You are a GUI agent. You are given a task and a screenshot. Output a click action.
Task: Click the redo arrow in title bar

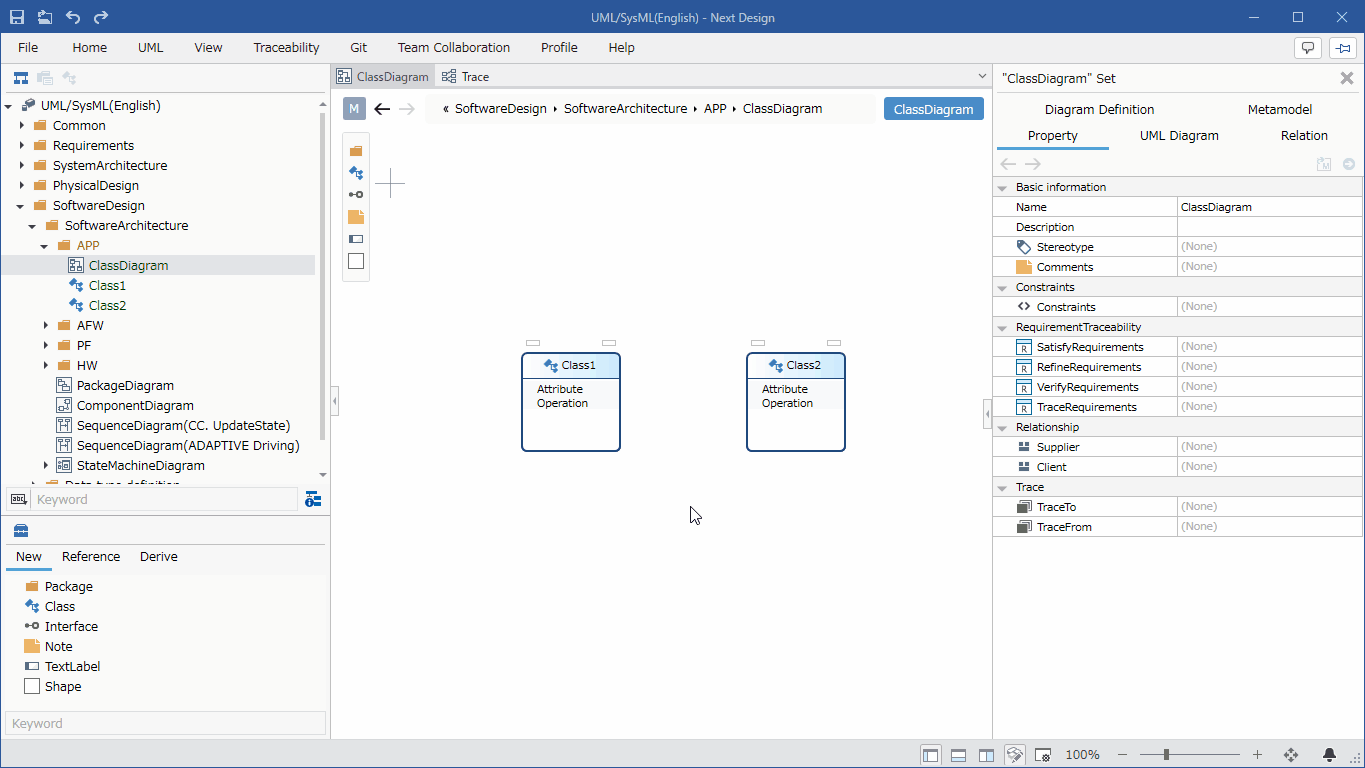(101, 17)
